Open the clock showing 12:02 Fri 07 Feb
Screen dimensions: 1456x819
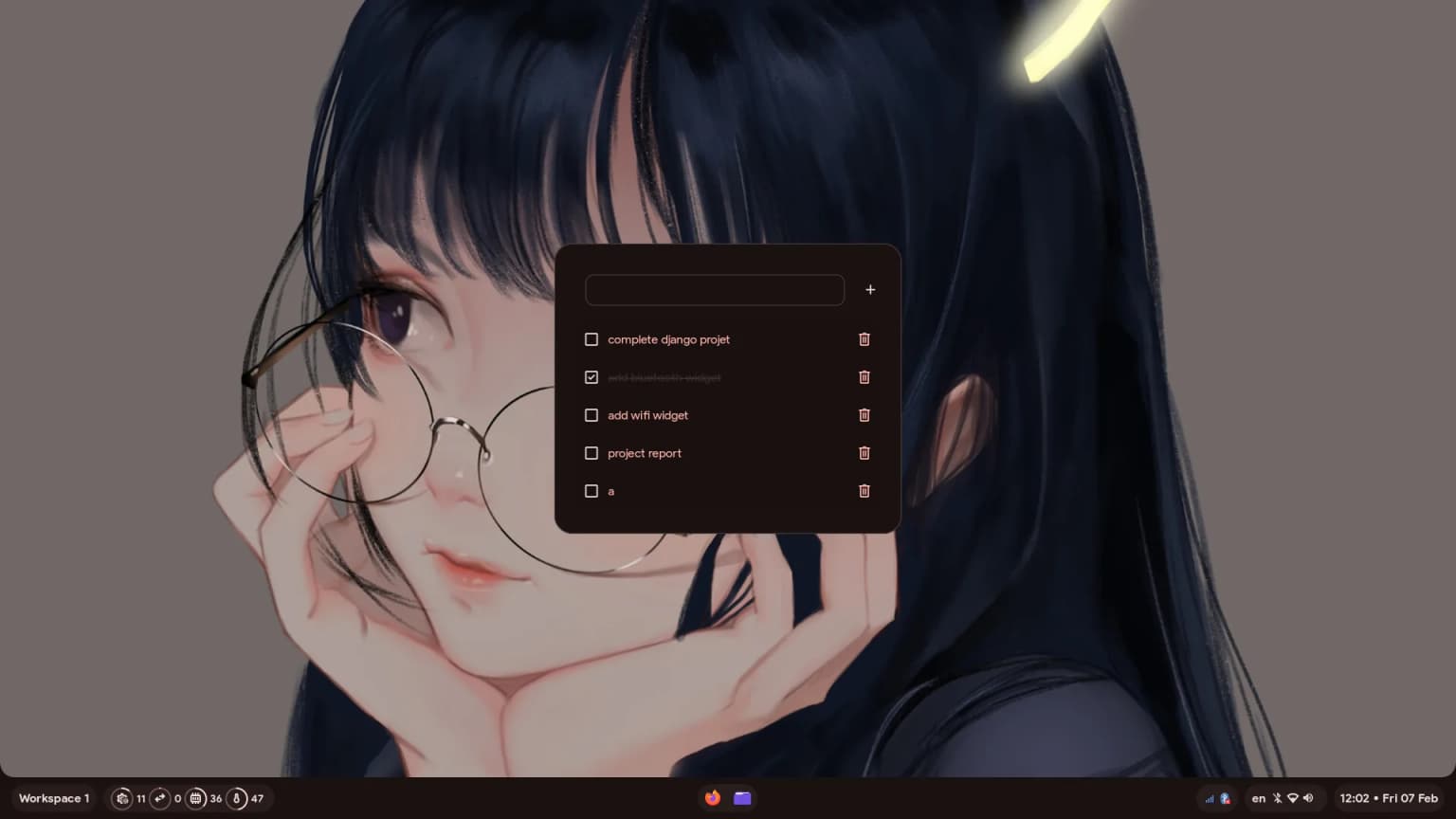click(x=1389, y=798)
